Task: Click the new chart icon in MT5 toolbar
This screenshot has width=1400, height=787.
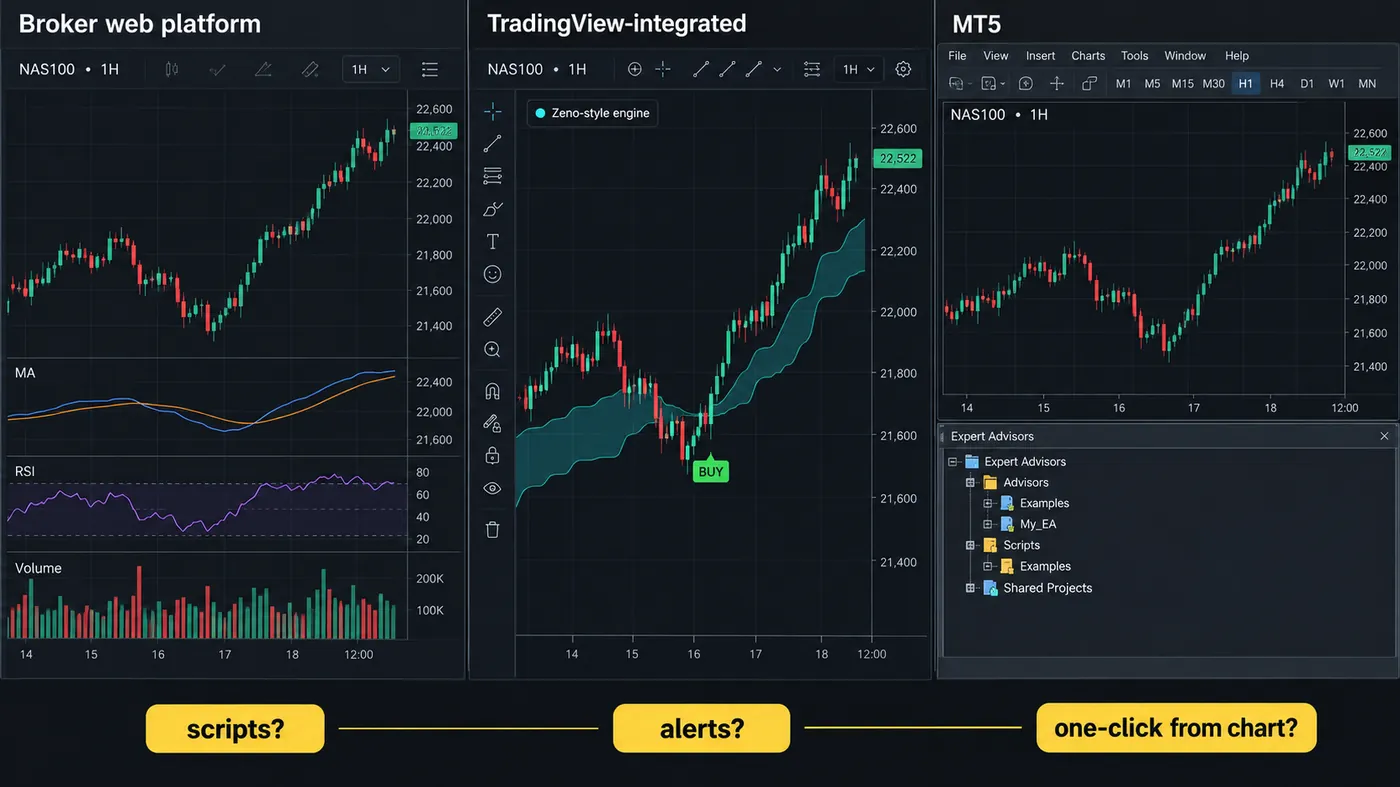Action: tap(958, 84)
